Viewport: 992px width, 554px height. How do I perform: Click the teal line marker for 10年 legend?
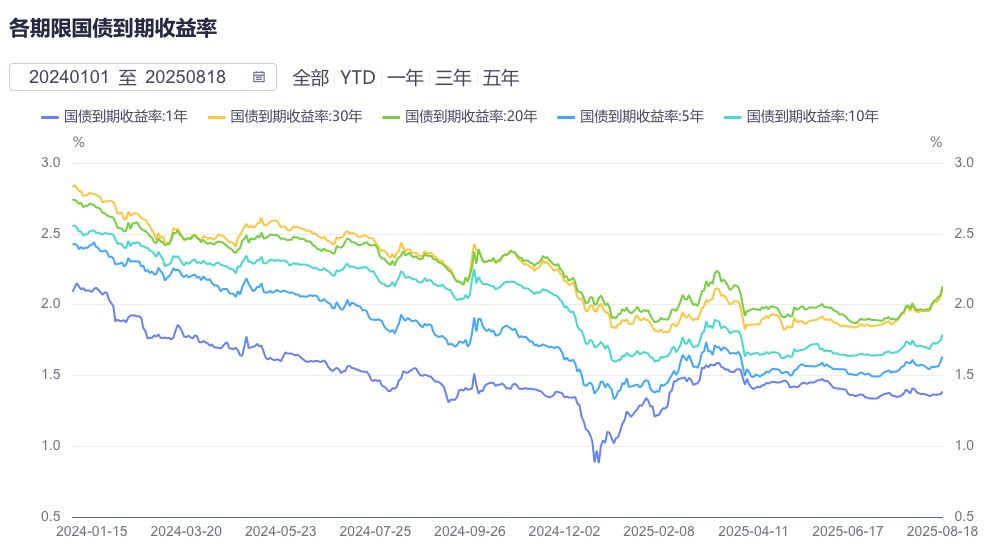pyautogui.click(x=733, y=117)
